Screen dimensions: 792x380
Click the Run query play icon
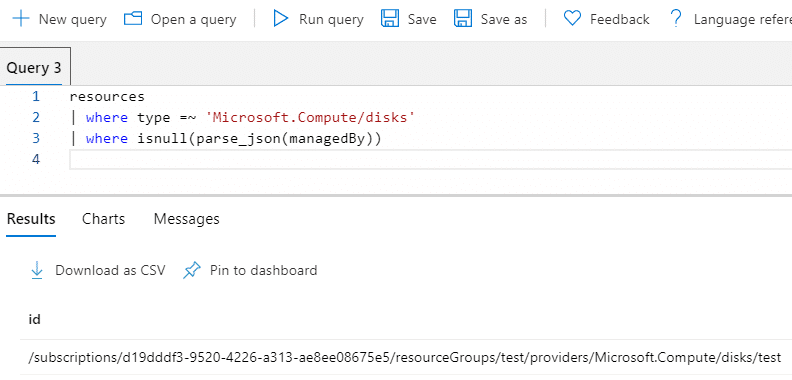(280, 19)
